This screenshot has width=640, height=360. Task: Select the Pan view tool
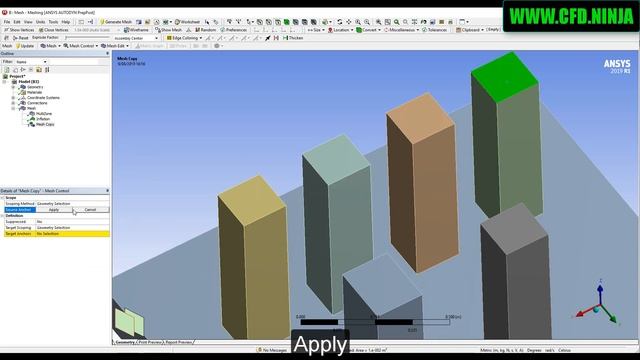[349, 22]
